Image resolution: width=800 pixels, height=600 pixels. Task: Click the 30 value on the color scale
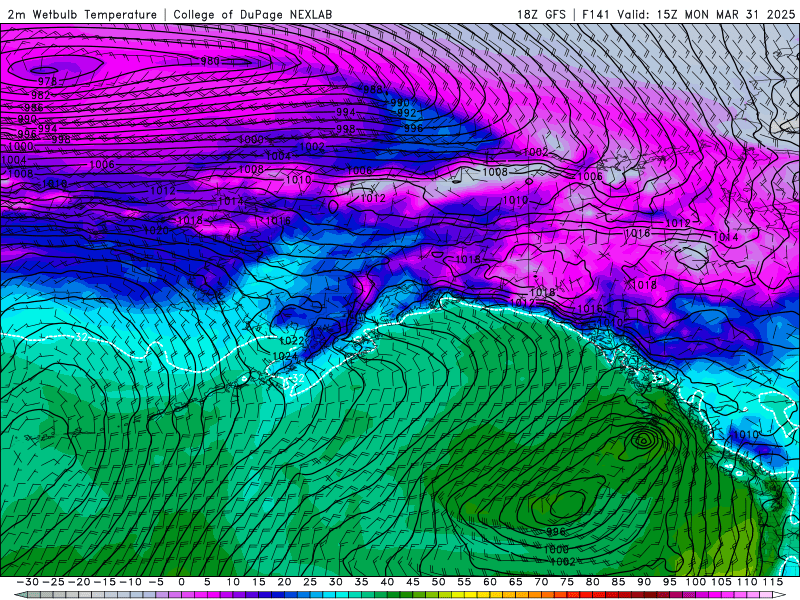[336, 582]
